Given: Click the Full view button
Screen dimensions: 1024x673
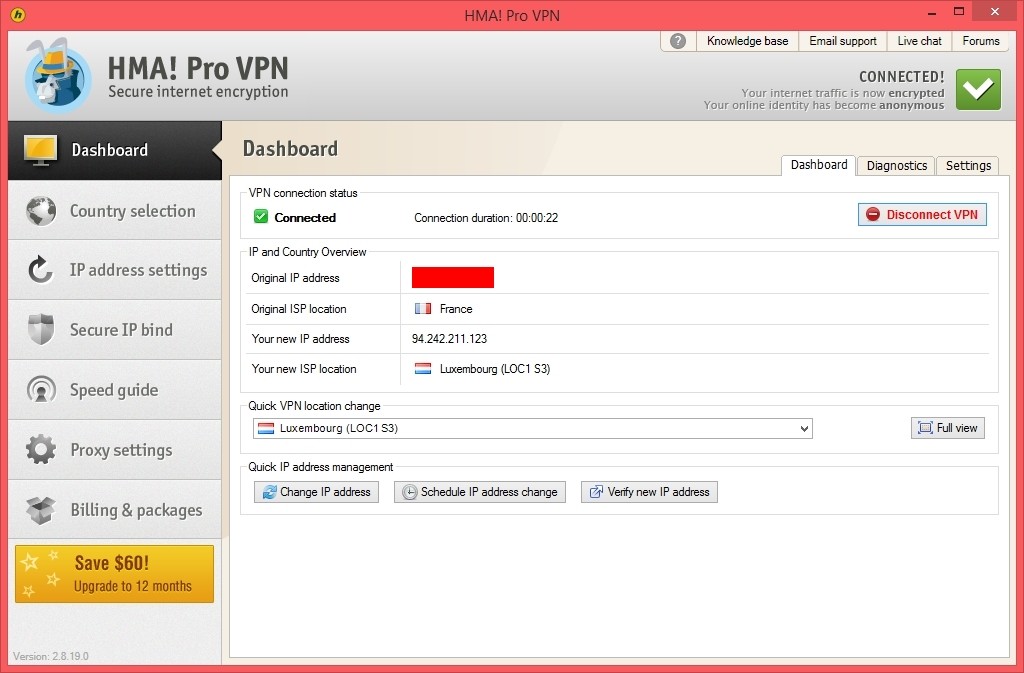Looking at the screenshot, I should click(948, 428).
